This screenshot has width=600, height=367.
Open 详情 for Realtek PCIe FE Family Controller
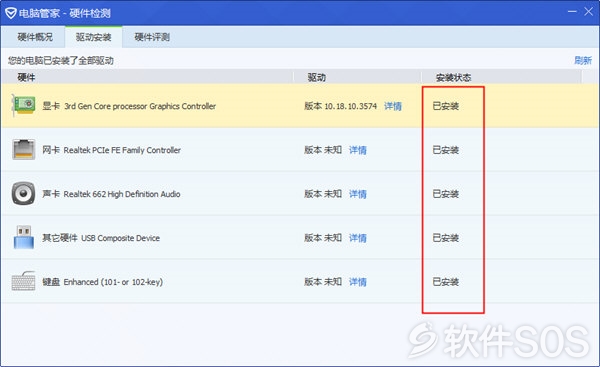tap(358, 150)
